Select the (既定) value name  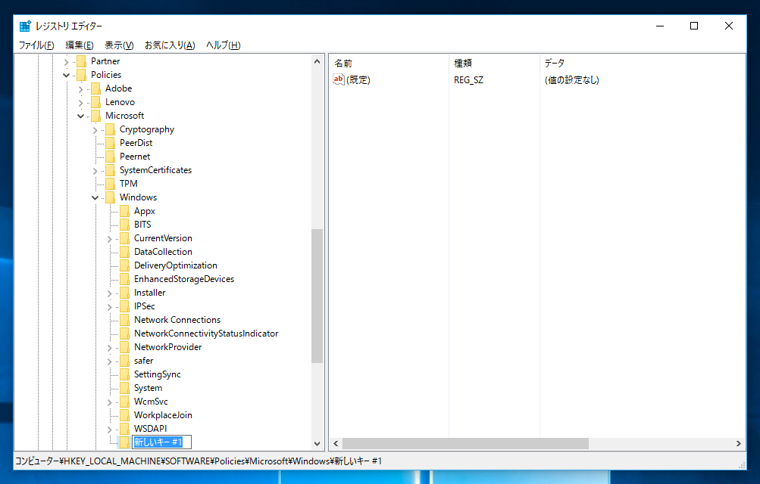(x=358, y=80)
